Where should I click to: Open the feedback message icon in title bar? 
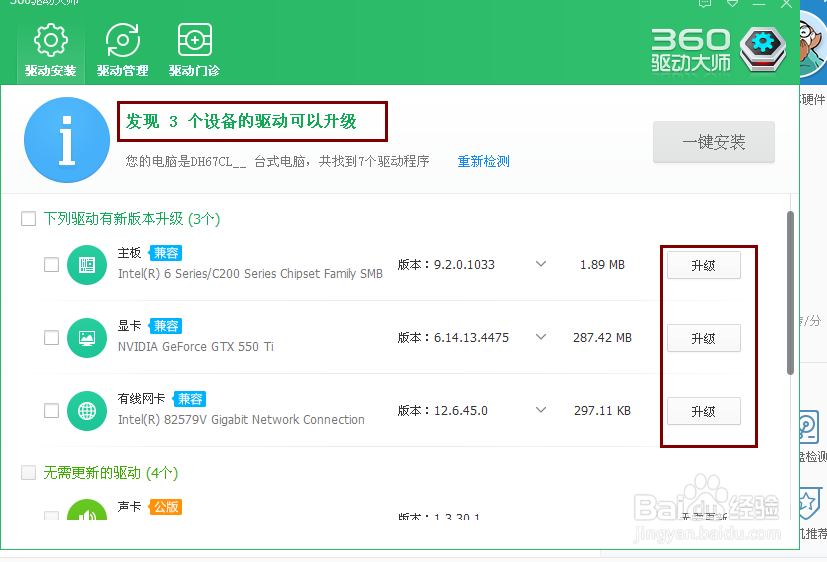pos(704,3)
